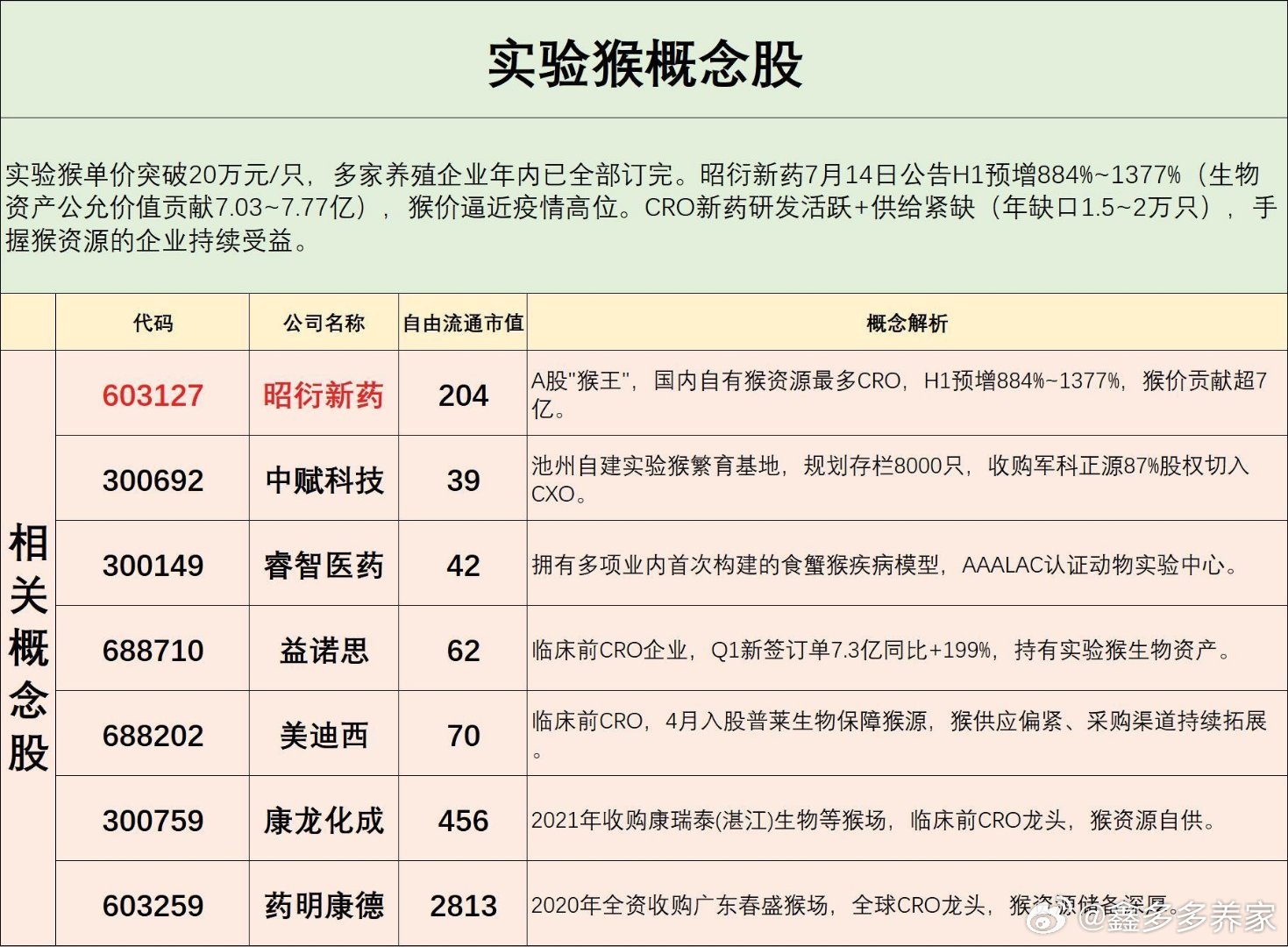Click company name 药明康德
Viewport: 1288px width, 947px height.
[324, 906]
